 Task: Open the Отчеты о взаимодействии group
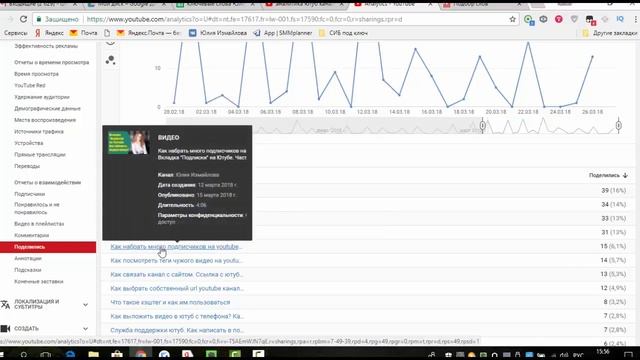[47, 182]
